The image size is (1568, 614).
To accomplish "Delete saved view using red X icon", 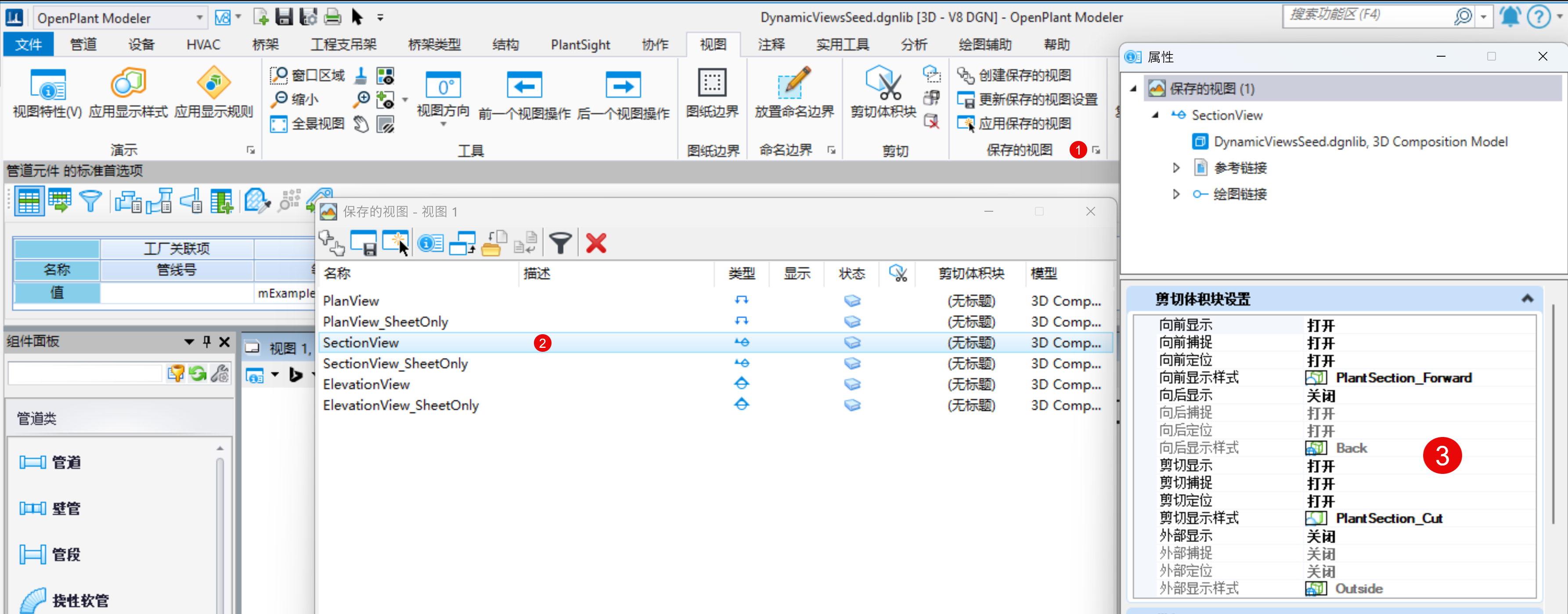I will (x=595, y=242).
